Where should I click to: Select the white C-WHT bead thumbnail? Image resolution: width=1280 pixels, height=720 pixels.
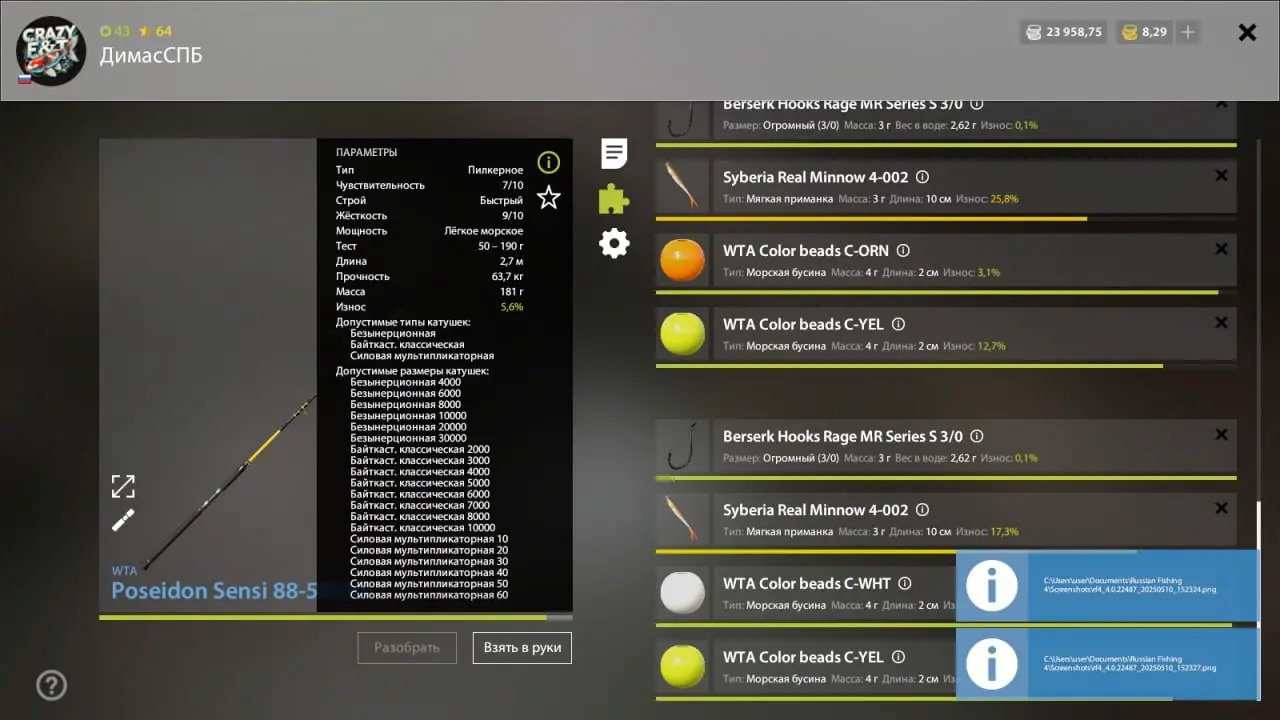tap(682, 593)
